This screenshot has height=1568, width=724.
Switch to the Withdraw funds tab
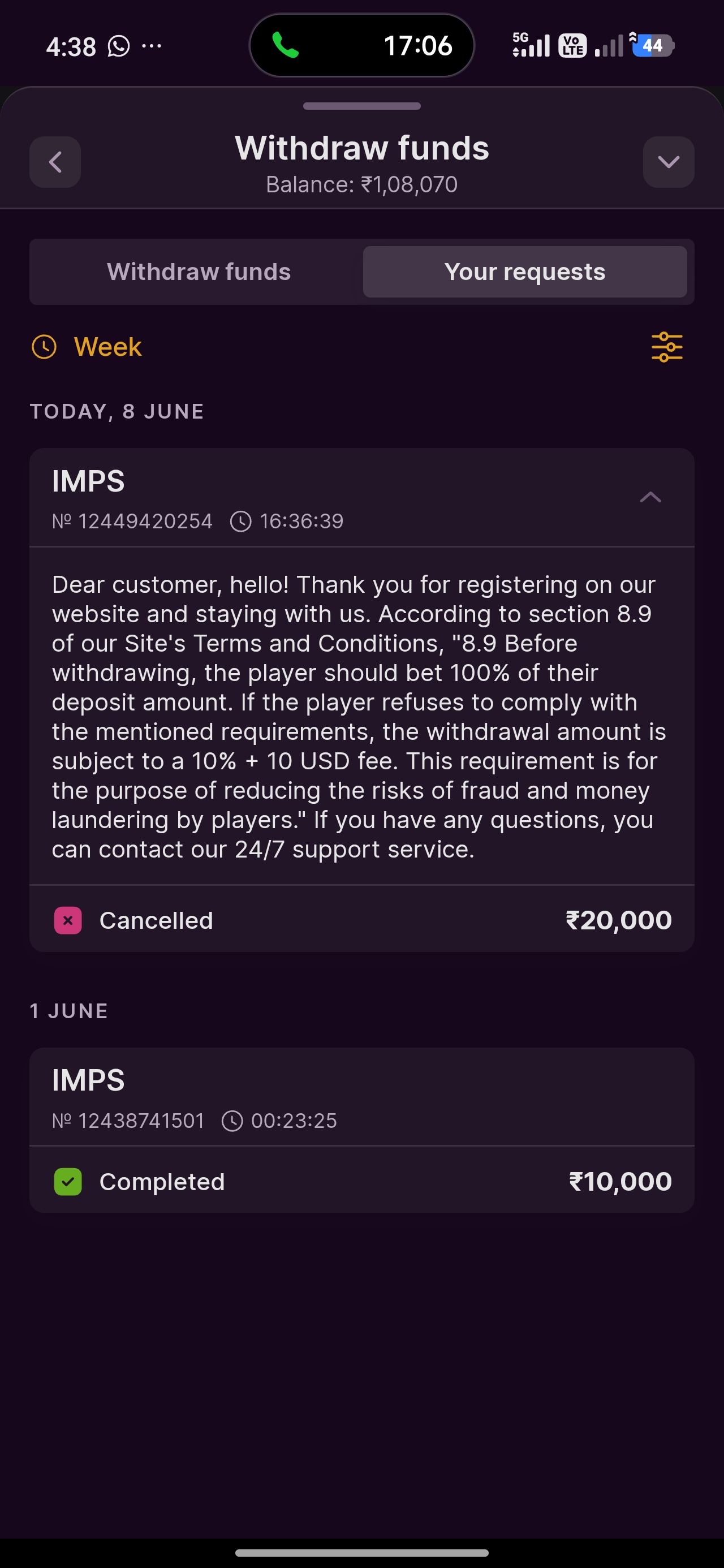199,272
